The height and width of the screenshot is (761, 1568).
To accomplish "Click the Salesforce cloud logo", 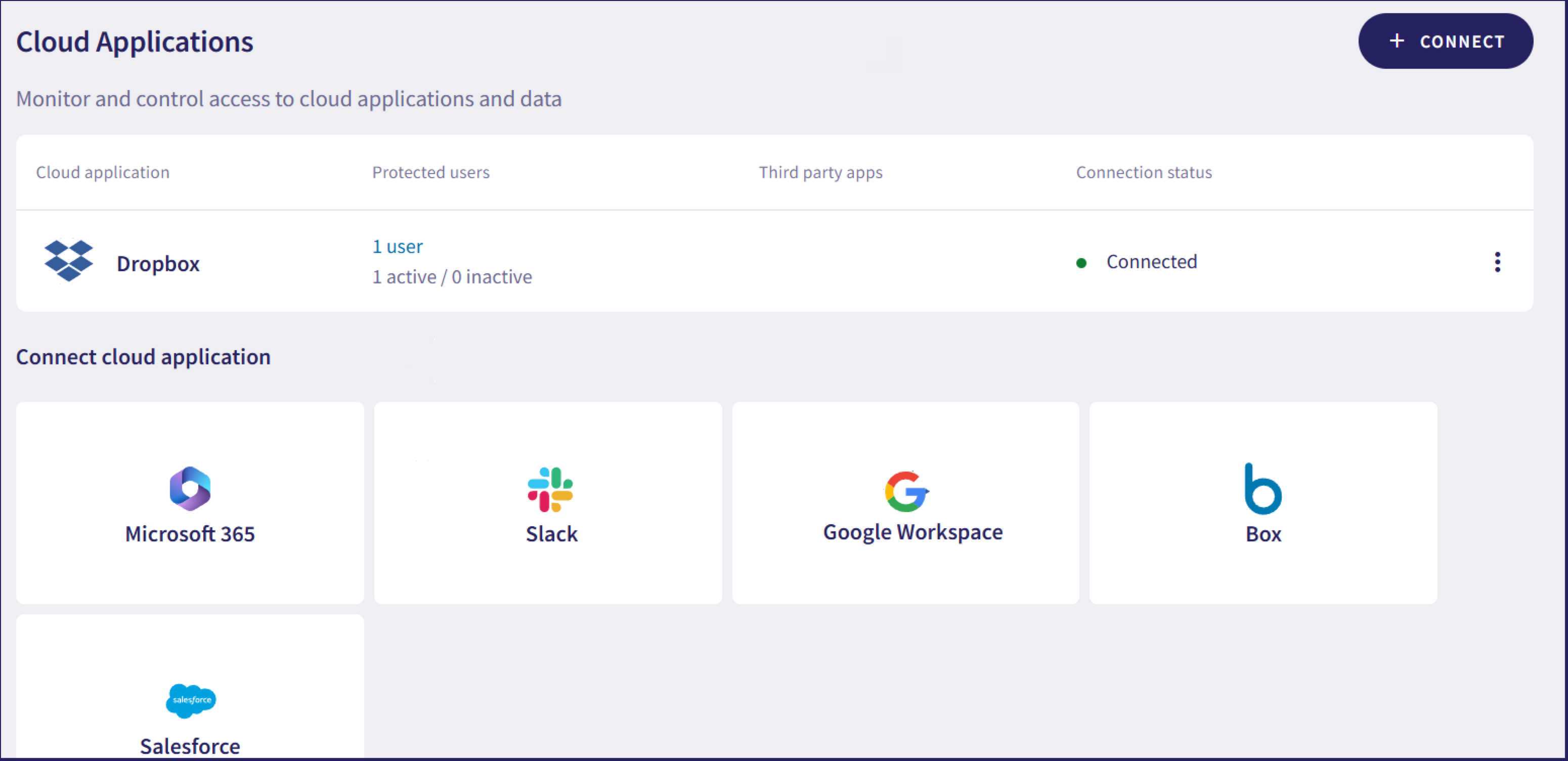I will 191,700.
